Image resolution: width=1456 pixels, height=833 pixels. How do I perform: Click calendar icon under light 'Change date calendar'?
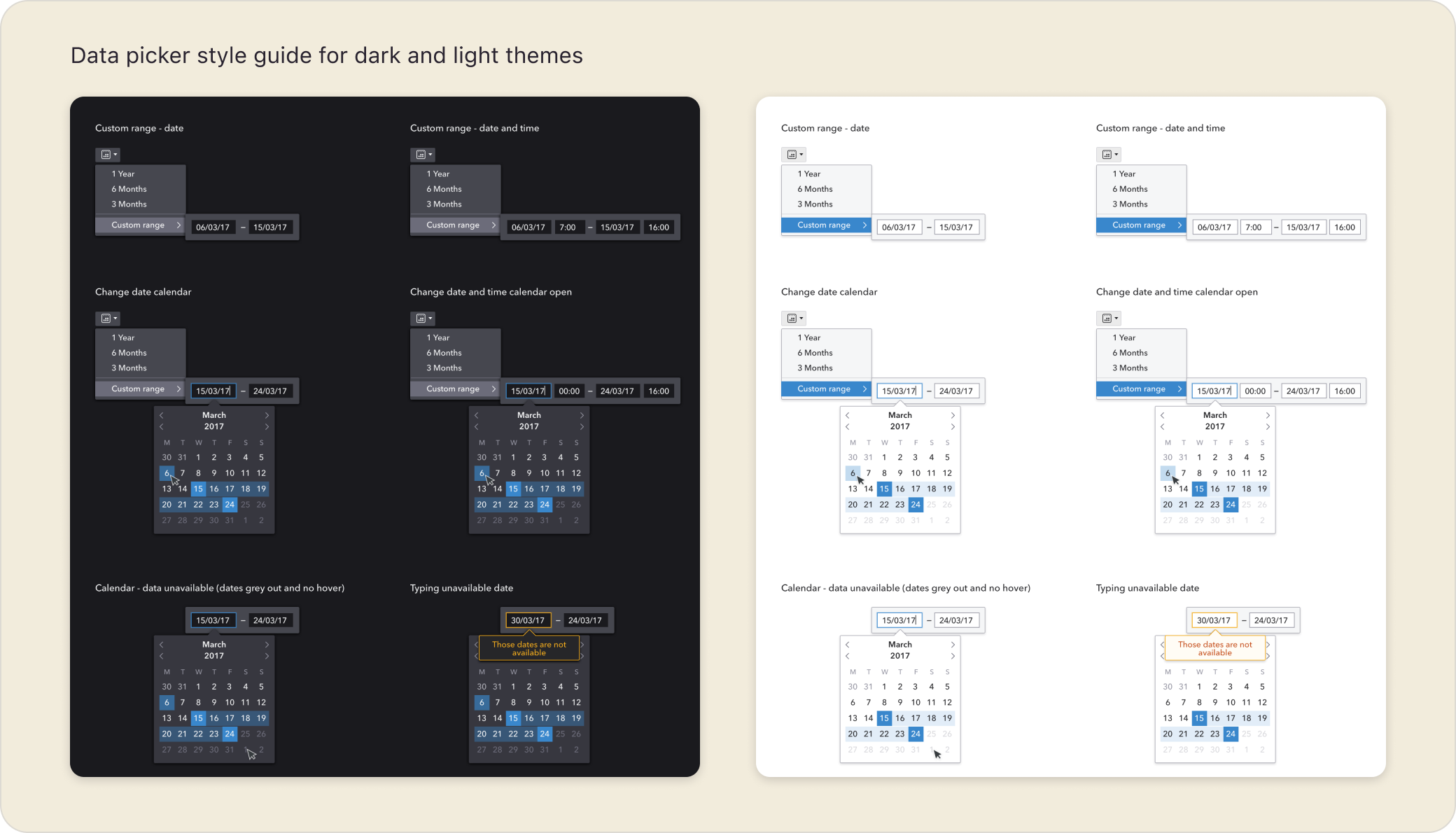(794, 318)
